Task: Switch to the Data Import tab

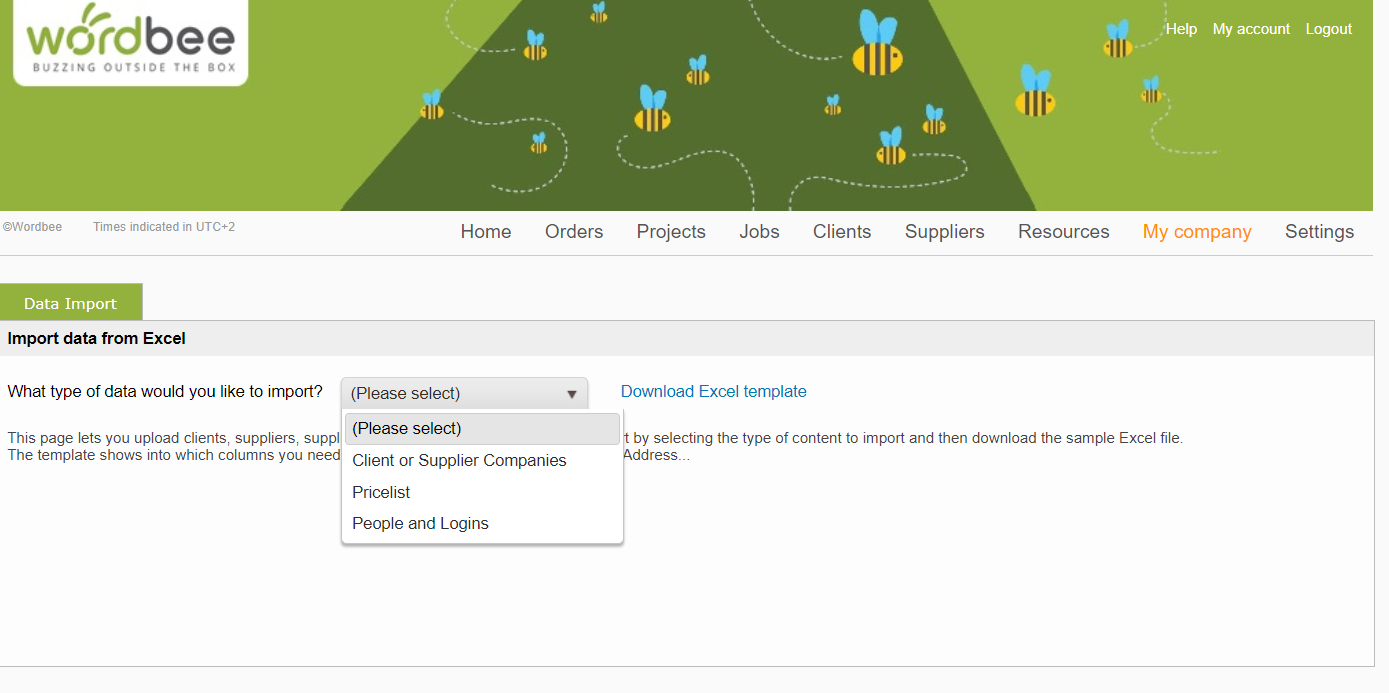Action: coord(71,303)
